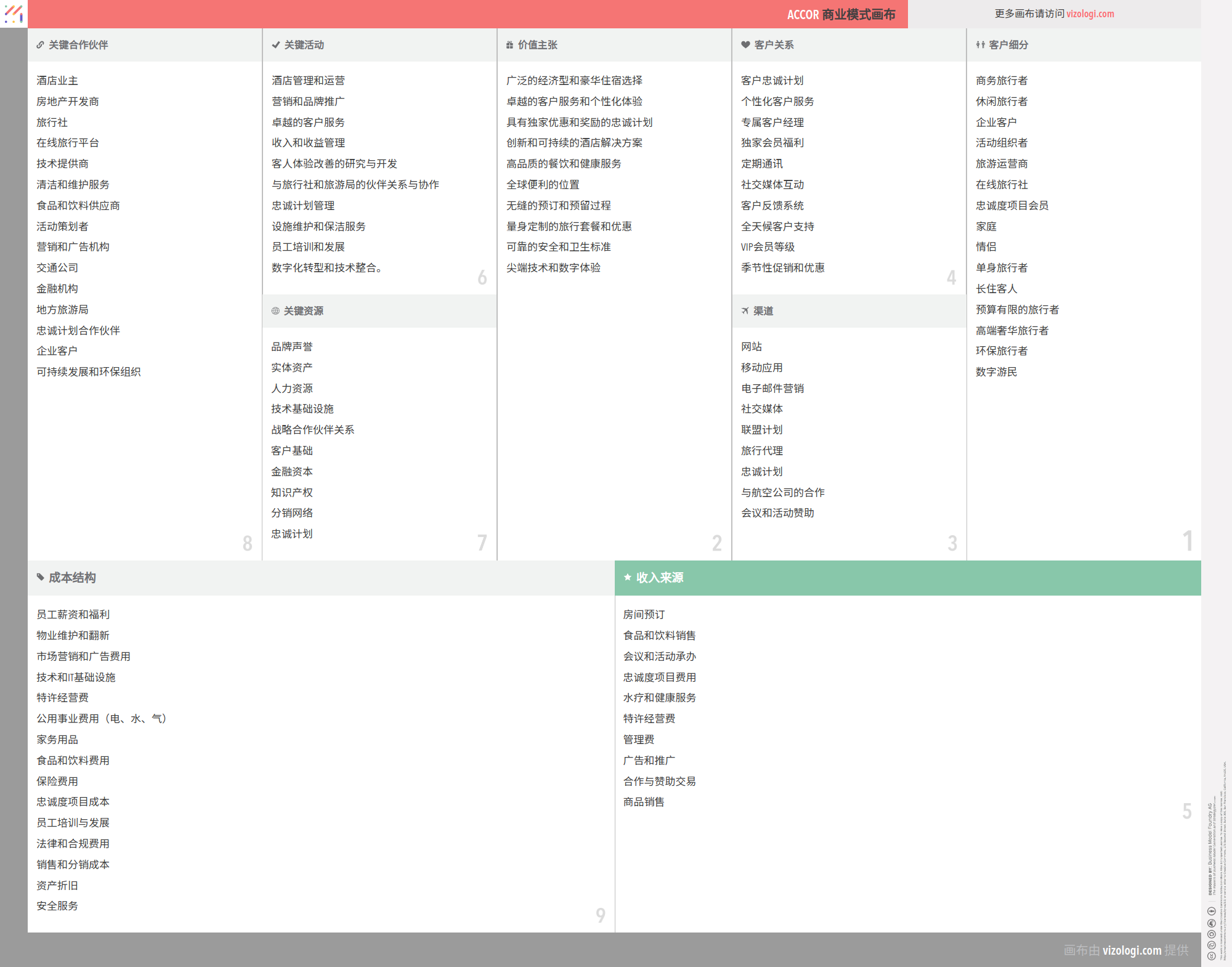1232x967 pixels.
Task: Click the globe icon beside 关键资源
Action: (275, 311)
